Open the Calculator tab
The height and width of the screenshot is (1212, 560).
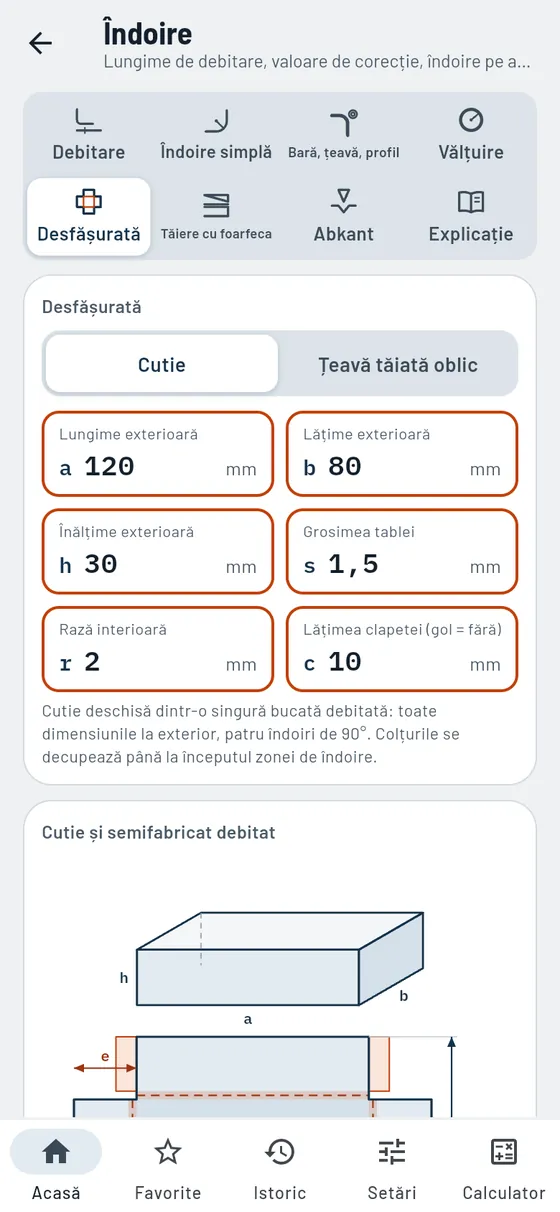click(x=504, y=1168)
